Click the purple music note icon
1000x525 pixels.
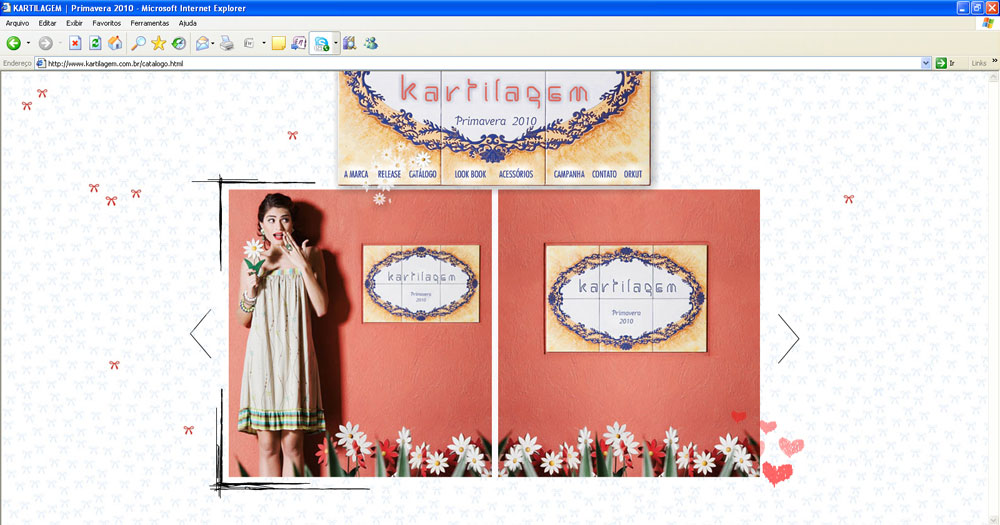[x=298, y=43]
